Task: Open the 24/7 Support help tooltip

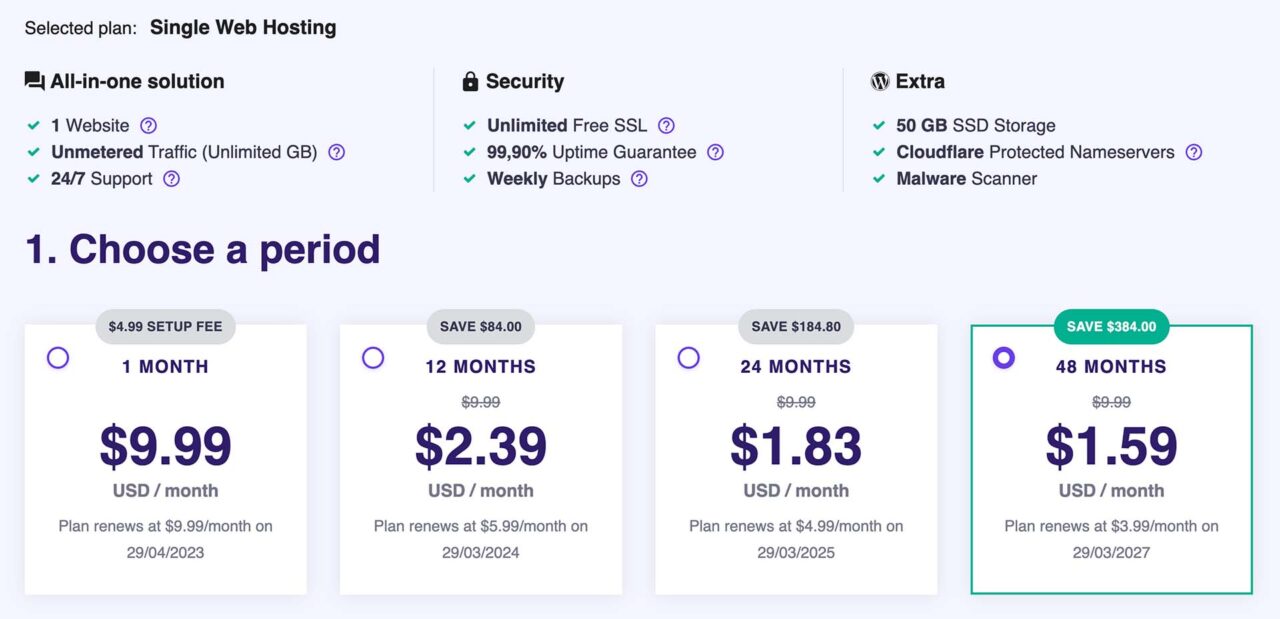Action: pyautogui.click(x=169, y=180)
